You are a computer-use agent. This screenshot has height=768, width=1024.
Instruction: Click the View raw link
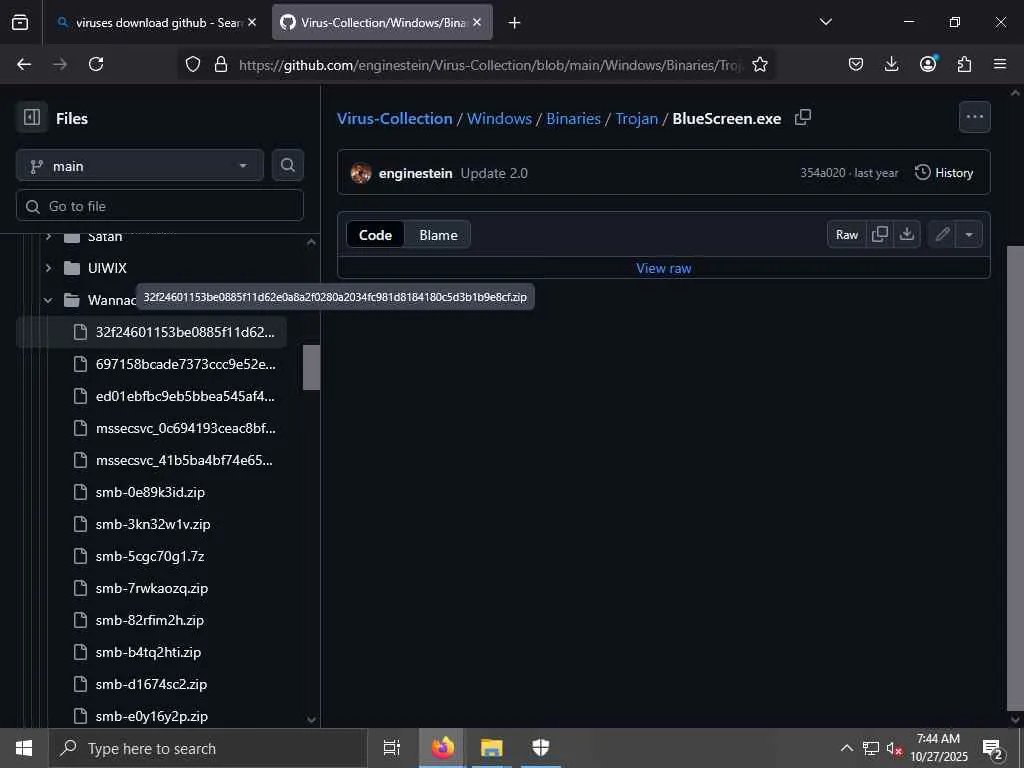click(664, 268)
